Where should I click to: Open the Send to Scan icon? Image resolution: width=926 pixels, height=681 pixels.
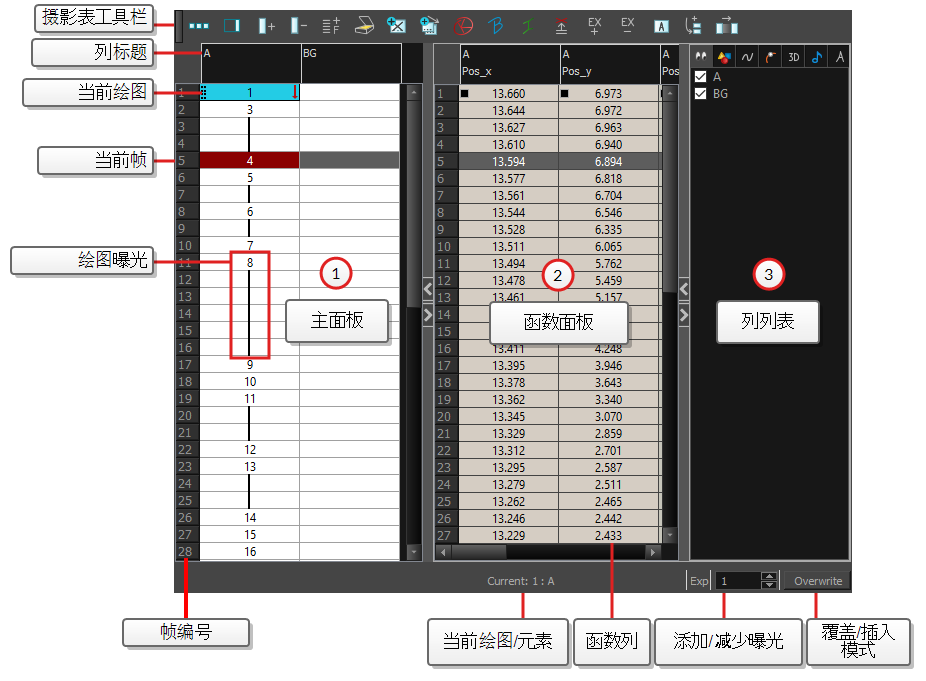coord(365,23)
